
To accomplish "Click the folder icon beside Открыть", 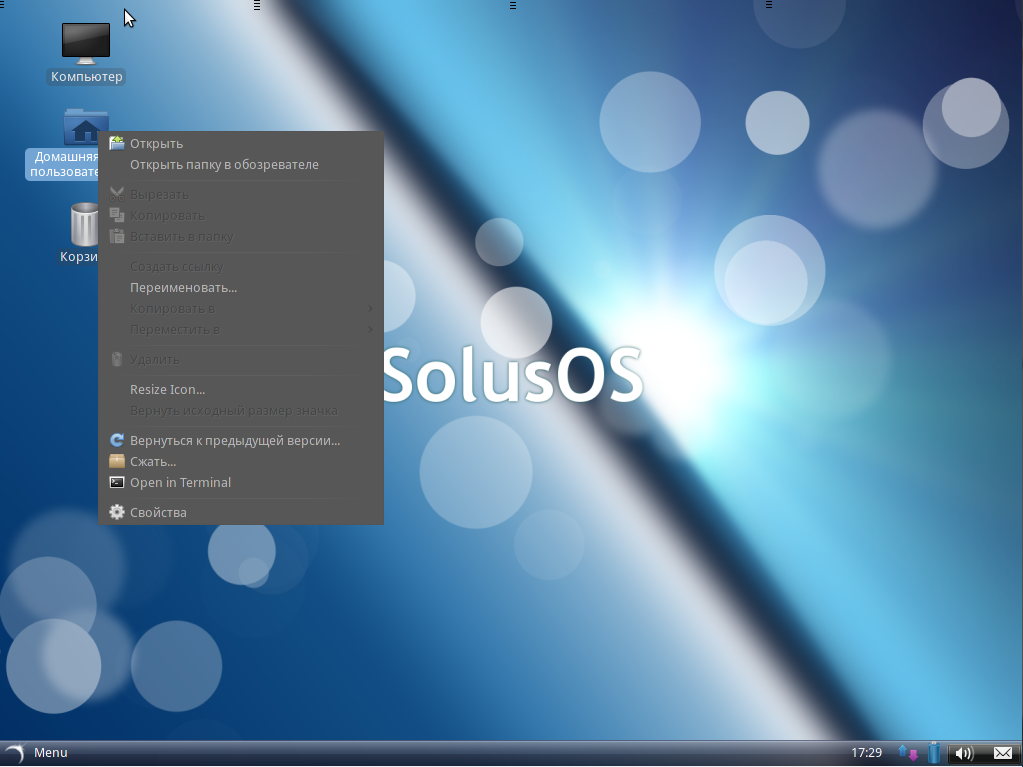I will click(117, 143).
